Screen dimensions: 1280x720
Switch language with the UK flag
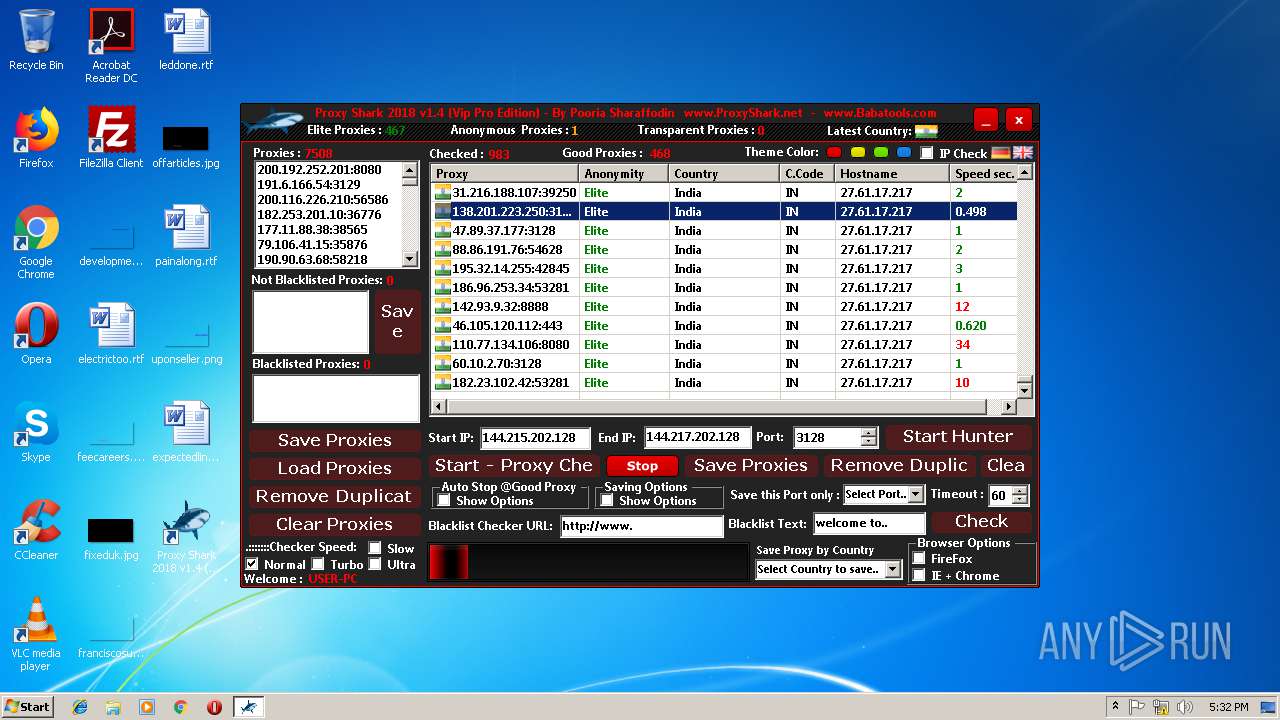(1023, 153)
